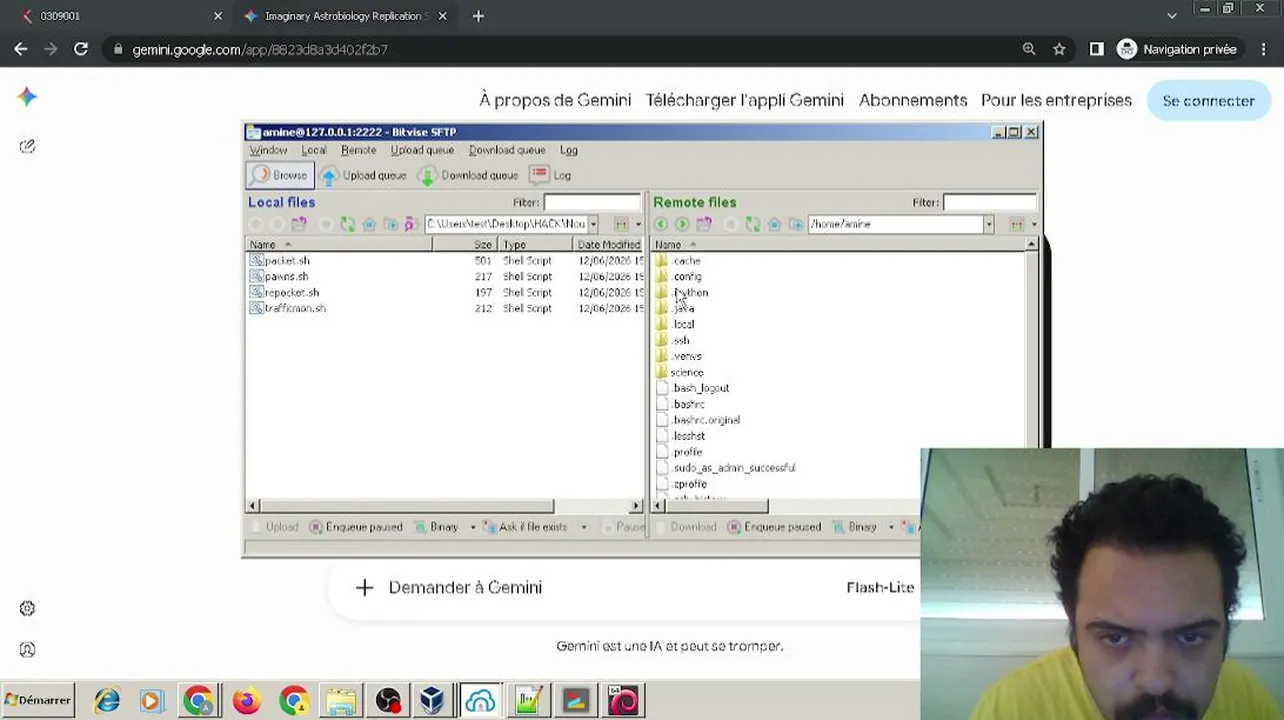
Task: Open the Download queue menu
Action: point(507,150)
